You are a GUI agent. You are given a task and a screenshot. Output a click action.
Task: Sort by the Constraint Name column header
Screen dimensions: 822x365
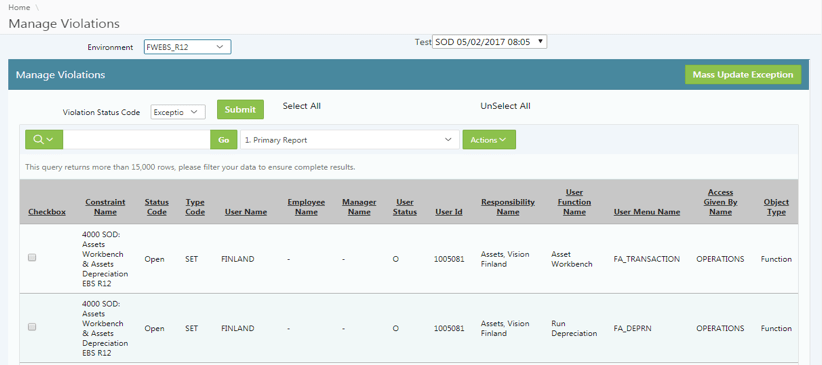105,207
